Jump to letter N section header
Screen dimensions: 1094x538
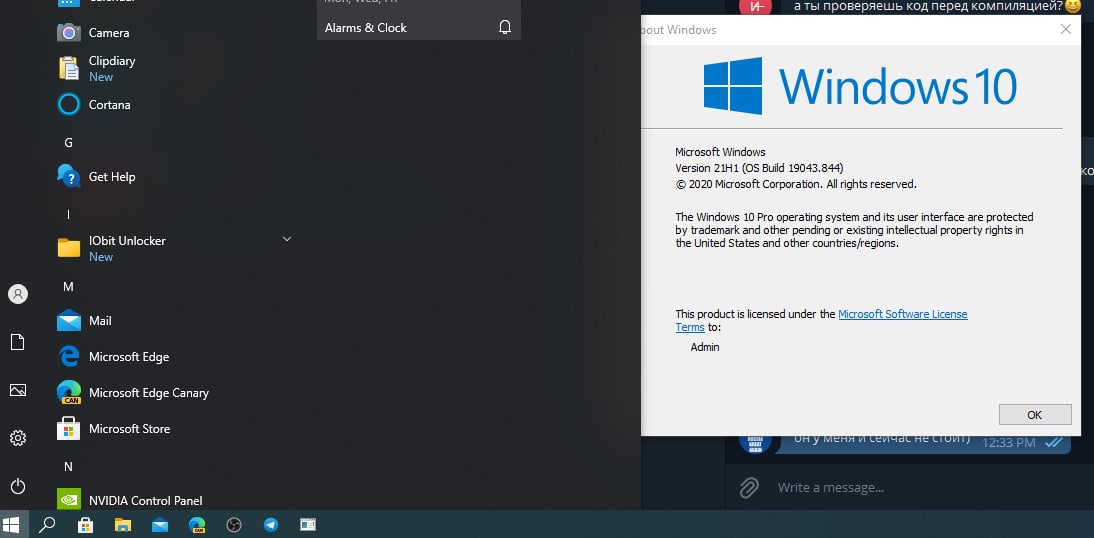[x=68, y=466]
